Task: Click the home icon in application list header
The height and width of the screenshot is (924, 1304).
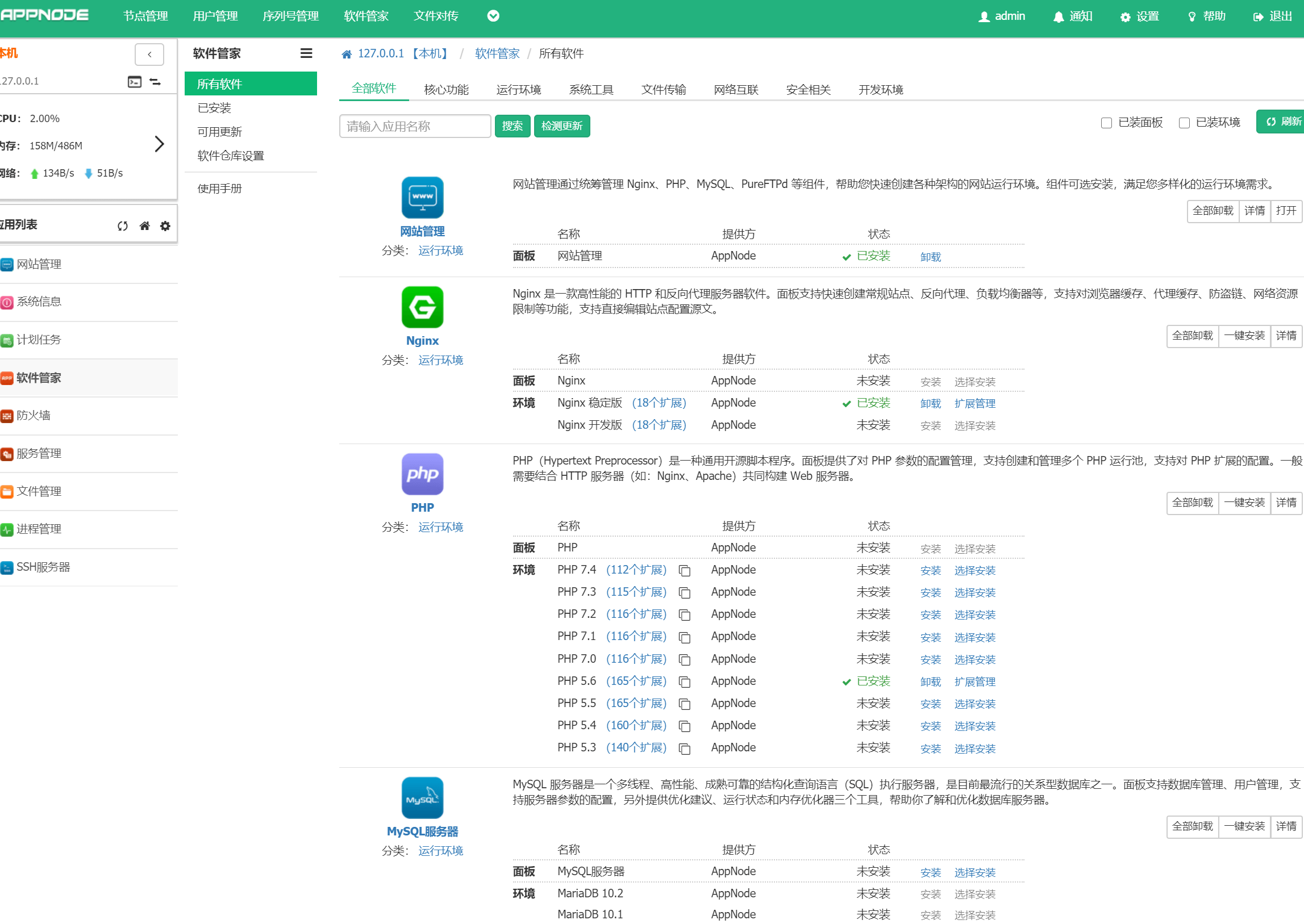Action: pos(144,226)
